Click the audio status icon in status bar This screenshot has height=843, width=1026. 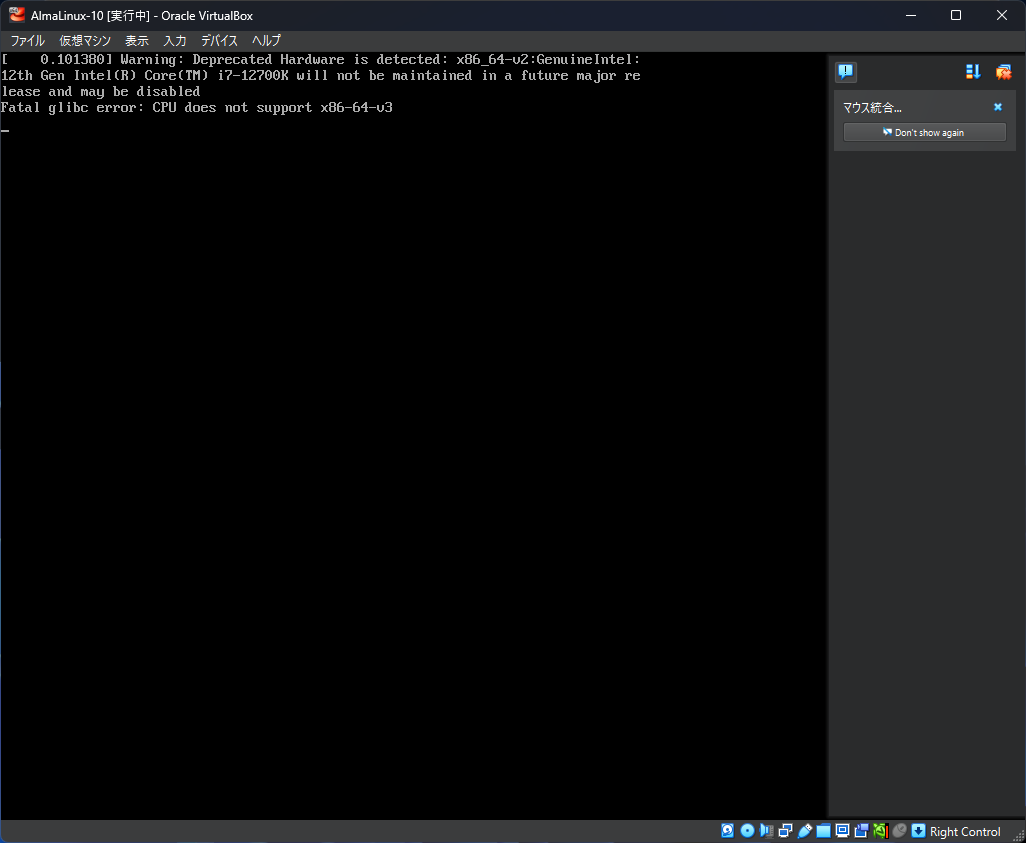tap(766, 831)
